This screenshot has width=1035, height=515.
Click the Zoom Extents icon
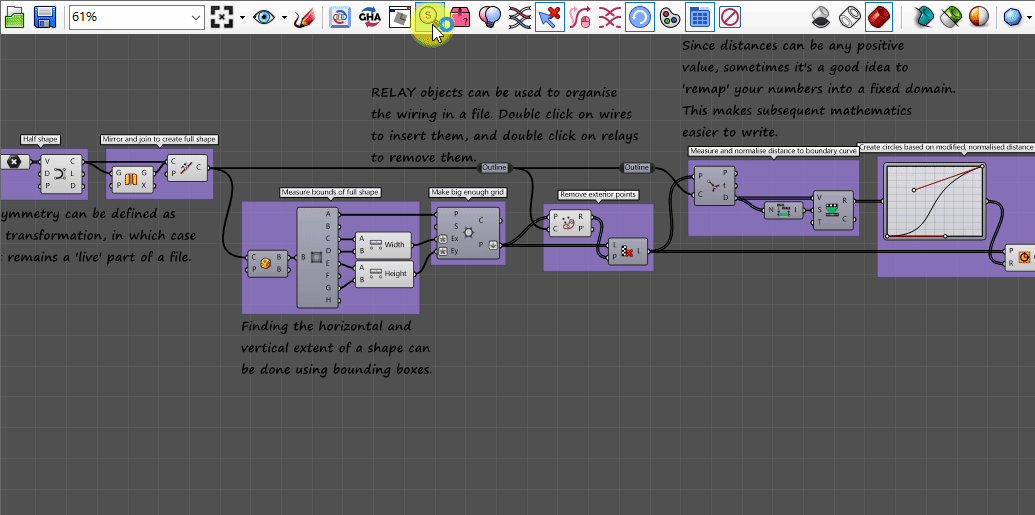pyautogui.click(x=221, y=17)
